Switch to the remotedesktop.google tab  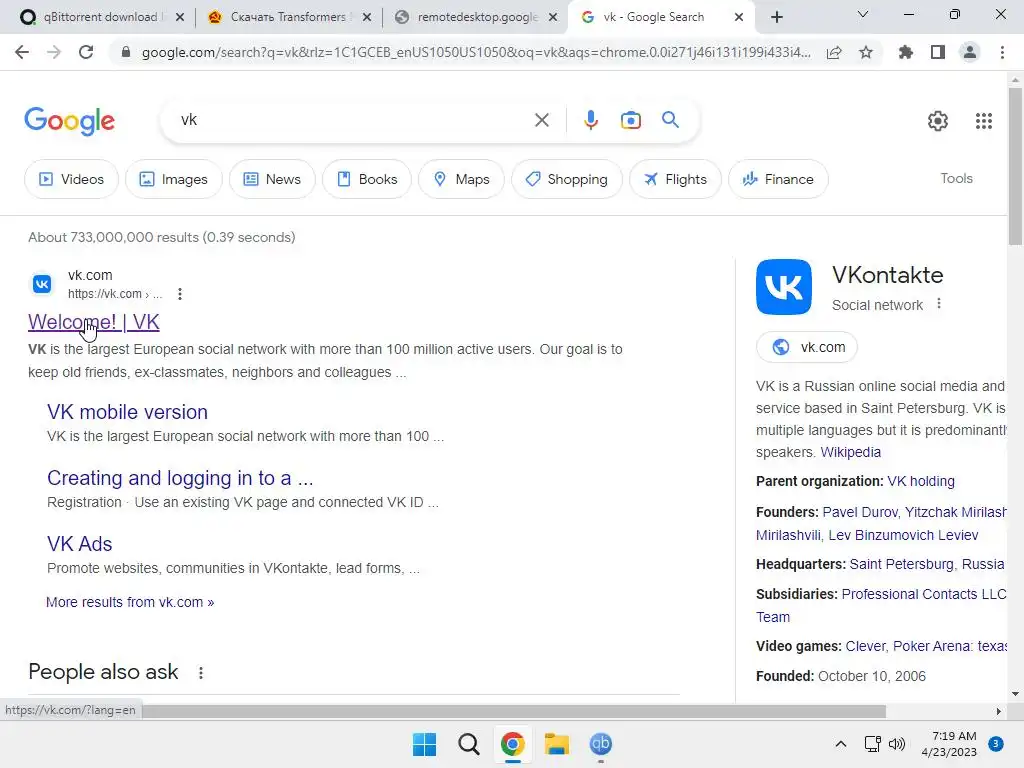[477, 17]
